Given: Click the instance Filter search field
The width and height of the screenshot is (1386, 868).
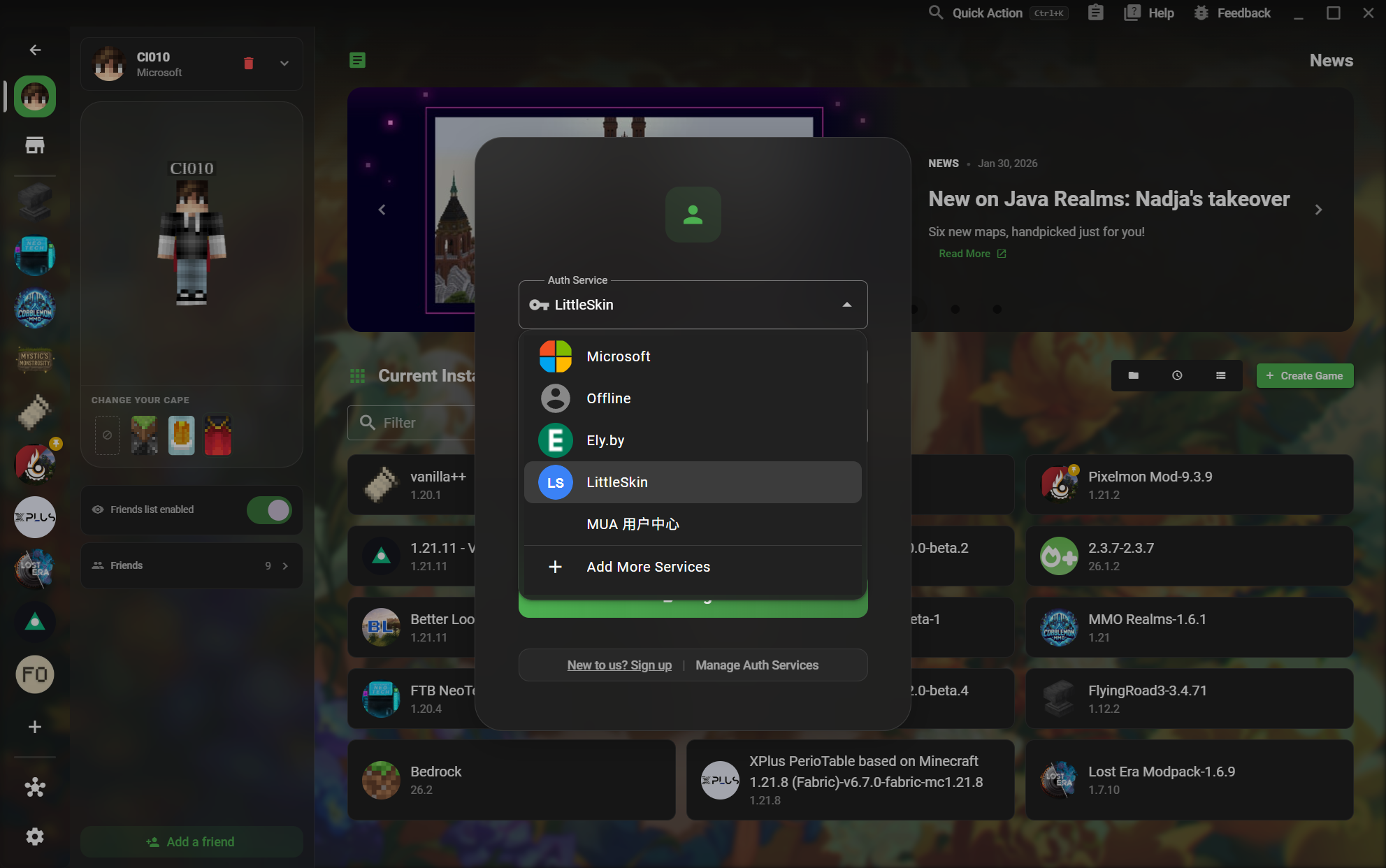Looking at the screenshot, I should [x=412, y=423].
